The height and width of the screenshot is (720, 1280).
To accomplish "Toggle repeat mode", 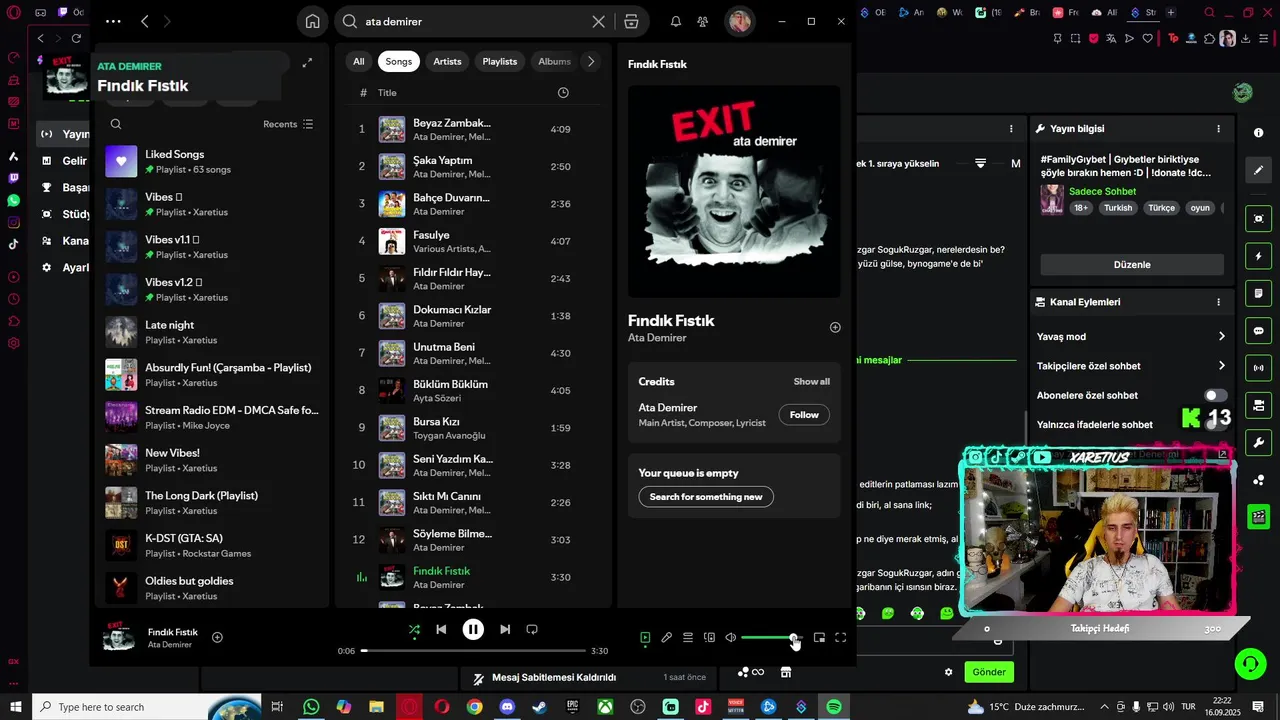I will point(532,629).
